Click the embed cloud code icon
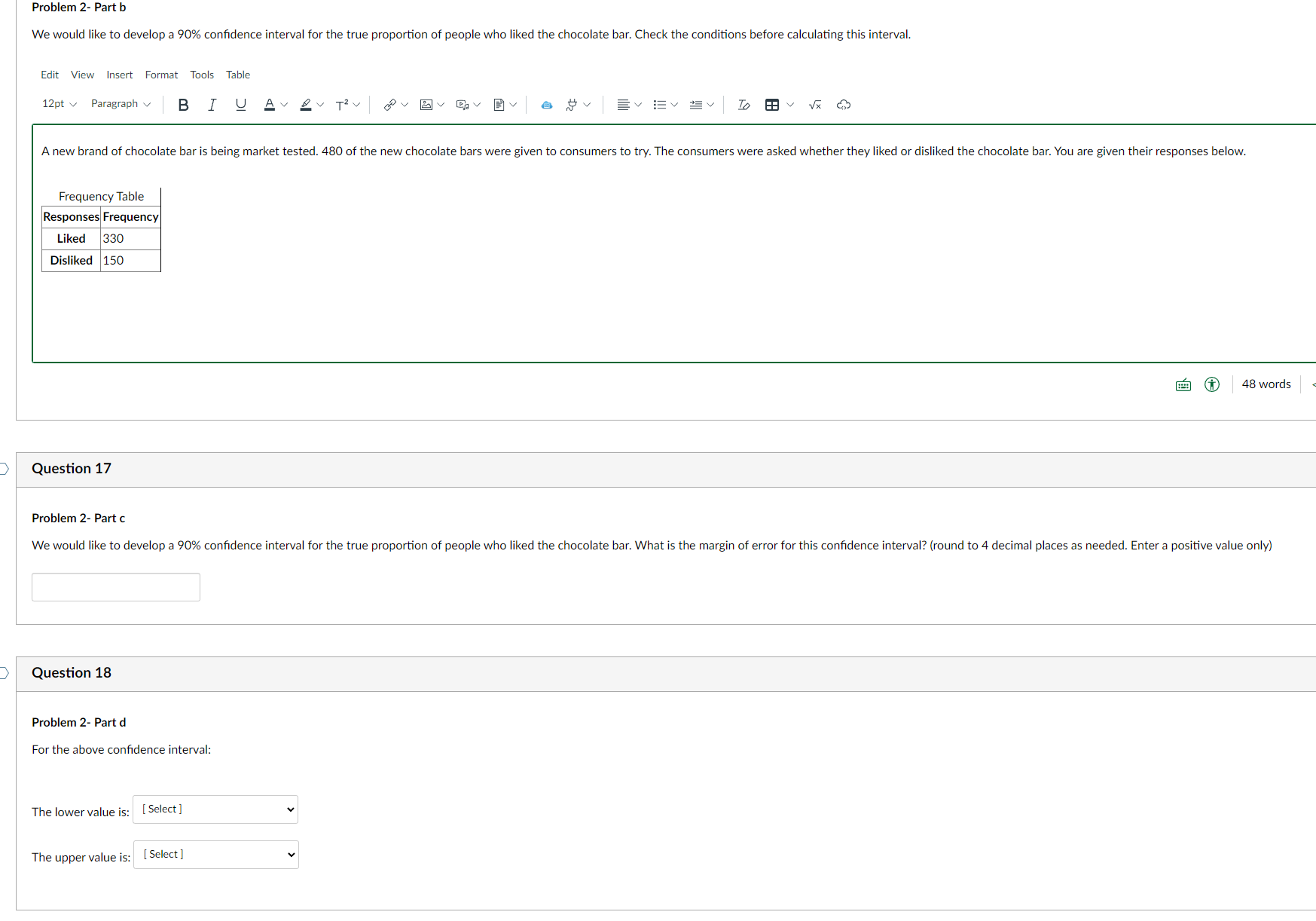 pos(844,105)
